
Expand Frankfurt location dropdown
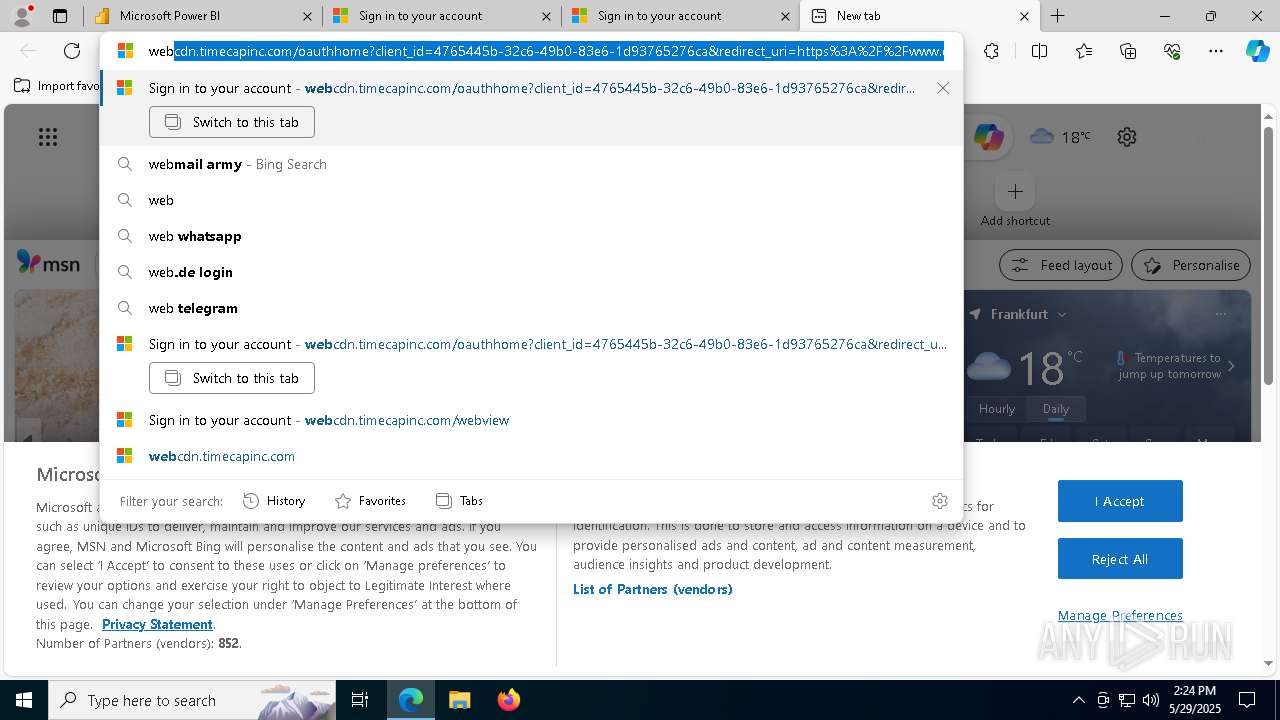[x=1062, y=314]
